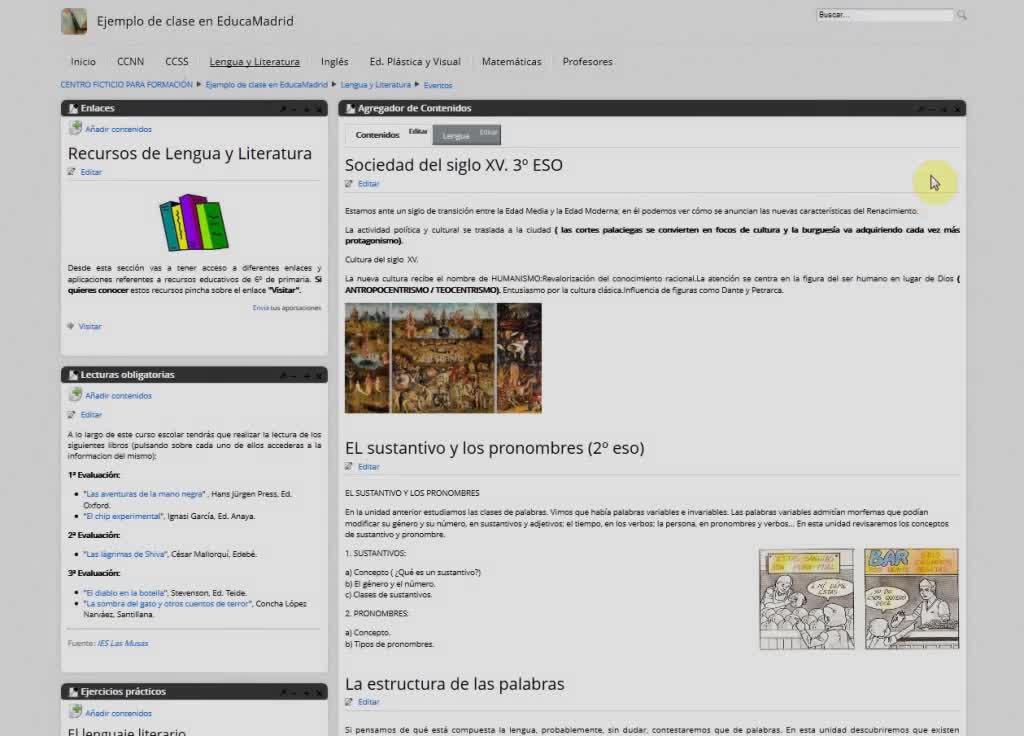Click the pencil icon under Sociedad del siglo XV
Screen dimensions: 1024x736
[x=349, y=184]
